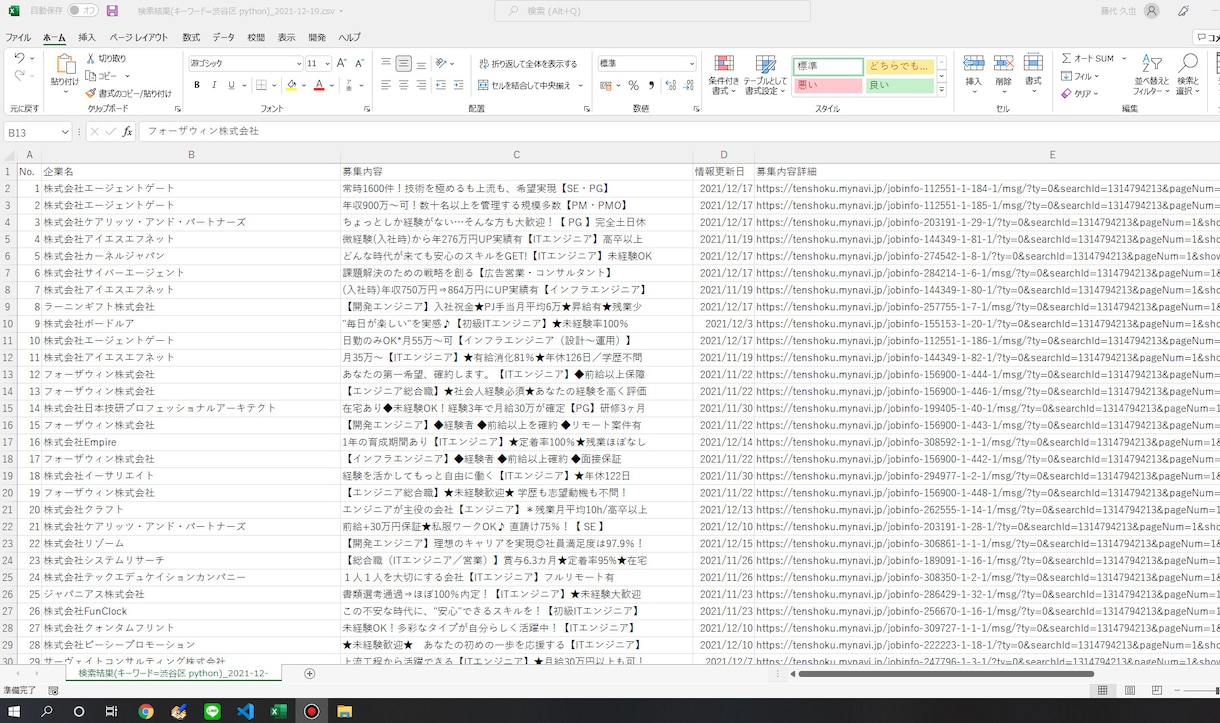1220x723 pixels.
Task: Click the Insert Function fx icon
Action: (x=127, y=131)
